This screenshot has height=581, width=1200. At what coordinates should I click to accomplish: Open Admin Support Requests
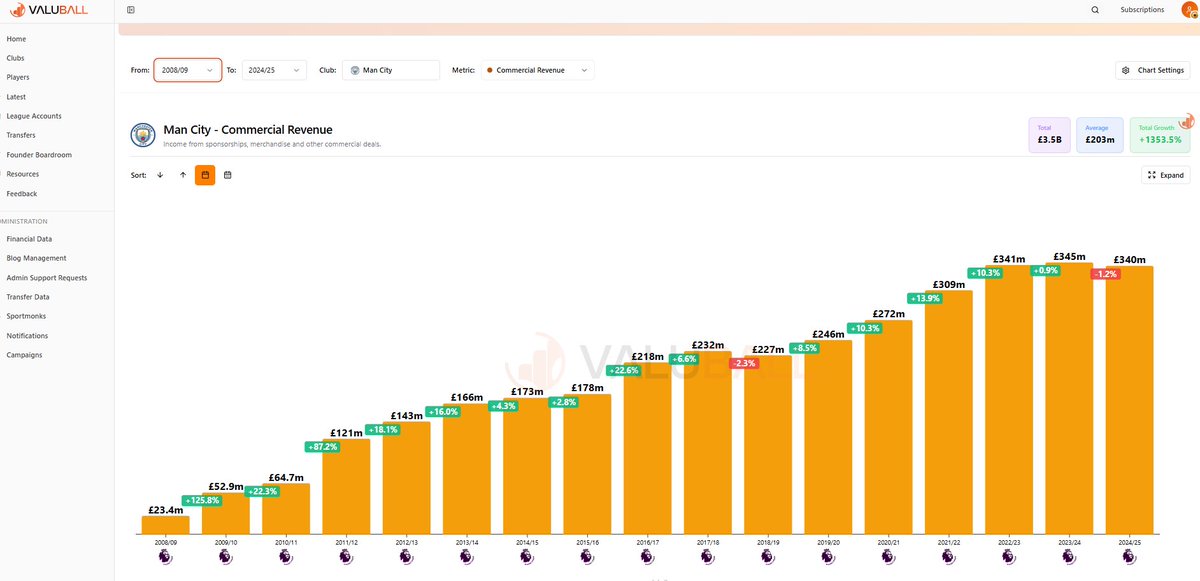point(46,278)
